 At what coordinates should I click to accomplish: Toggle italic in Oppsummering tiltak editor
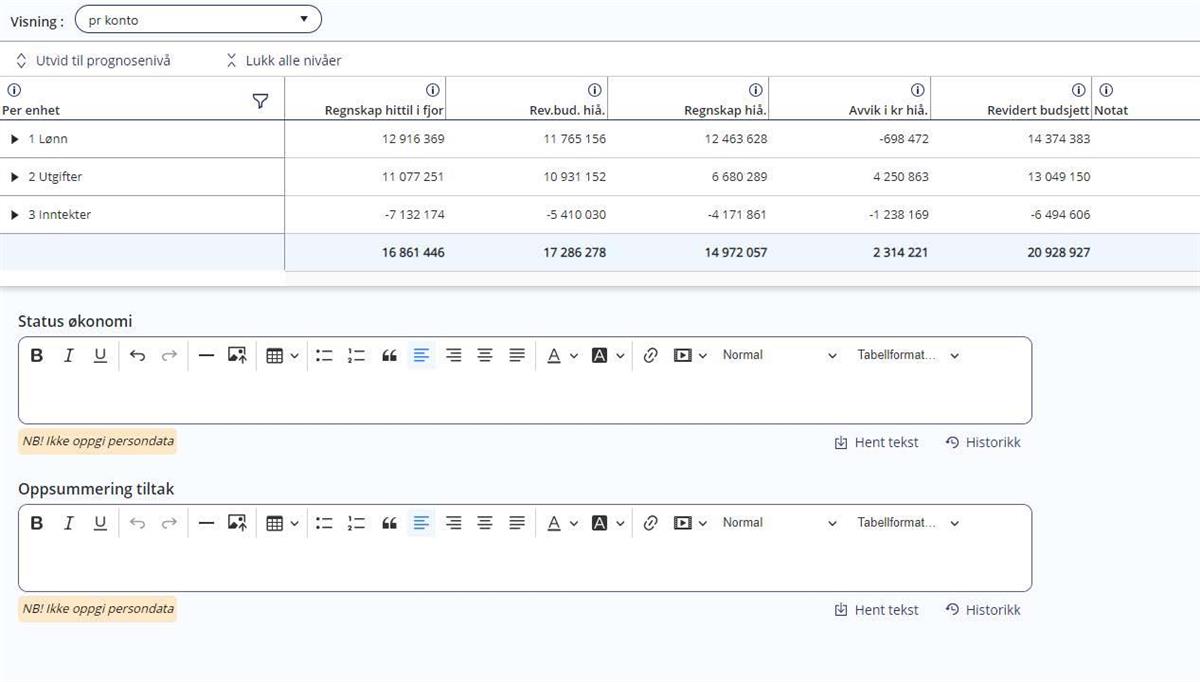(69, 523)
